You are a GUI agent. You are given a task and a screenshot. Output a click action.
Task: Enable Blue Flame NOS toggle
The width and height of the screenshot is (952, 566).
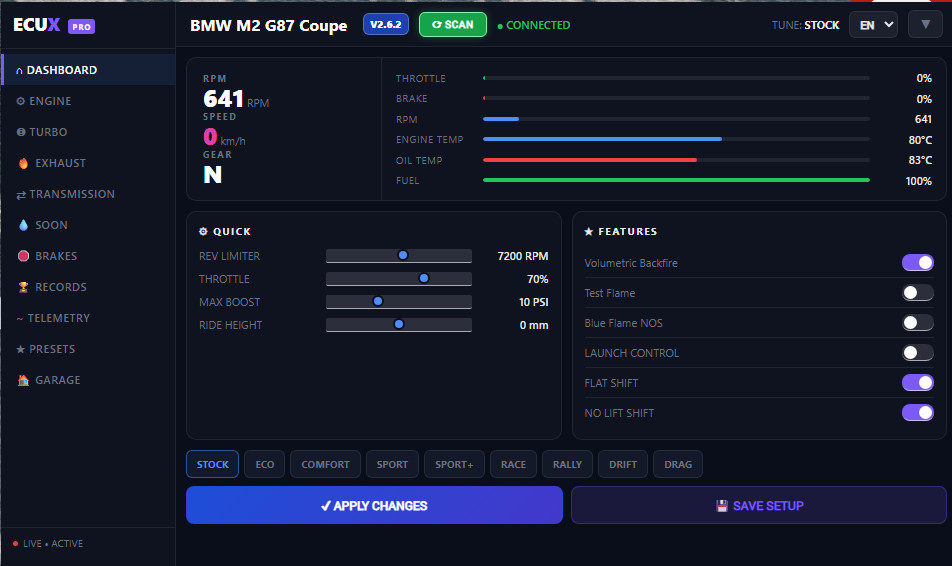point(917,322)
